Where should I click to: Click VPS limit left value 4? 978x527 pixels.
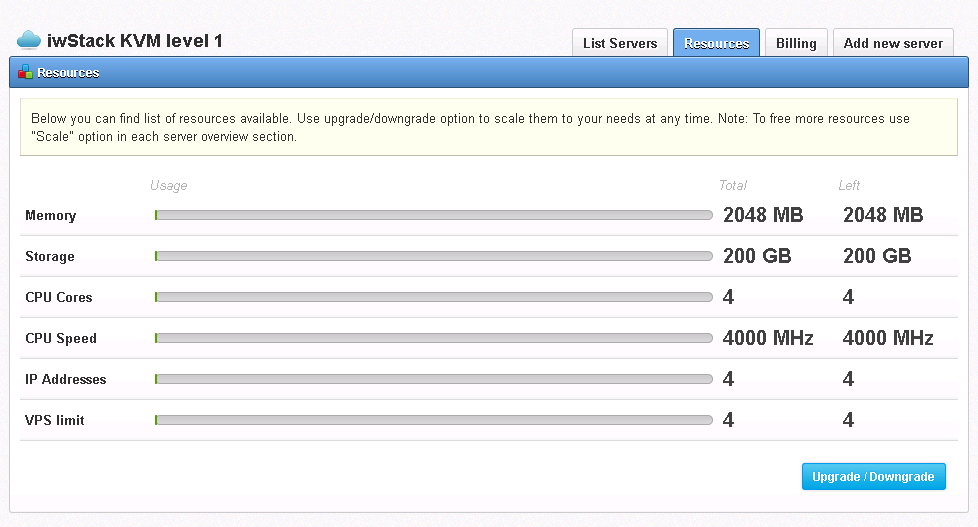coord(848,420)
